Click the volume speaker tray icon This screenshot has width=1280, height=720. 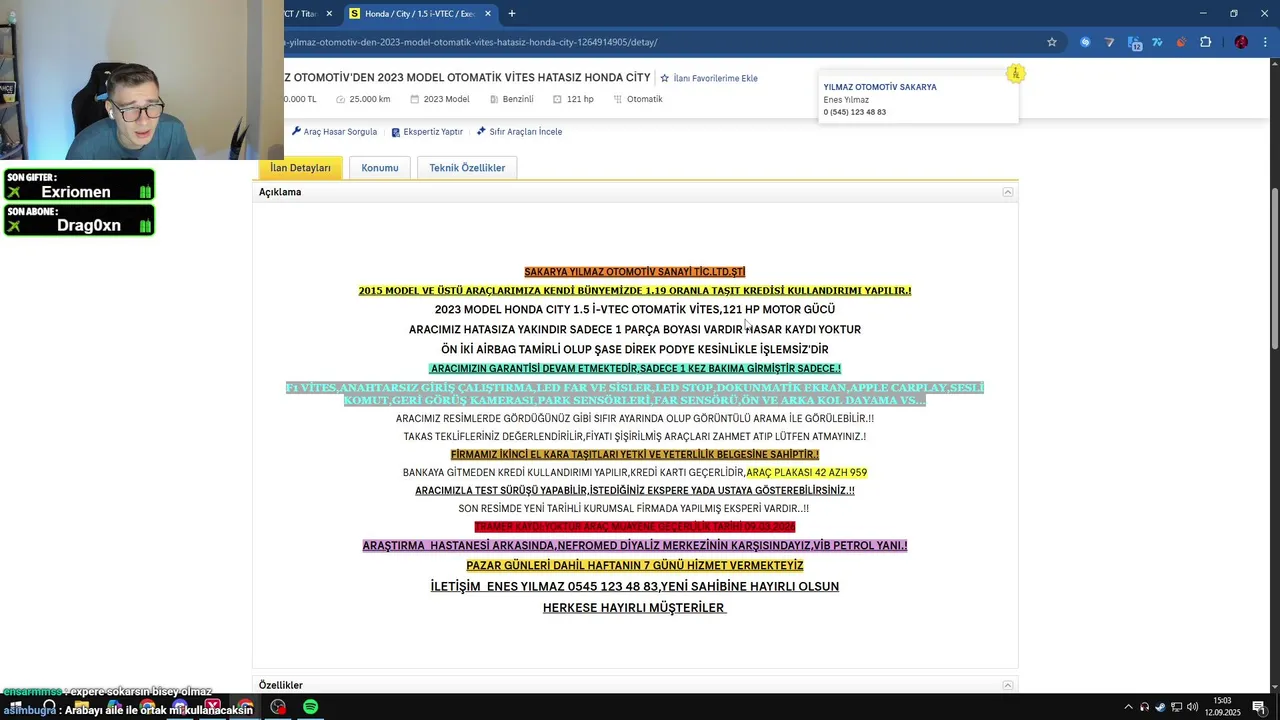click(1192, 707)
